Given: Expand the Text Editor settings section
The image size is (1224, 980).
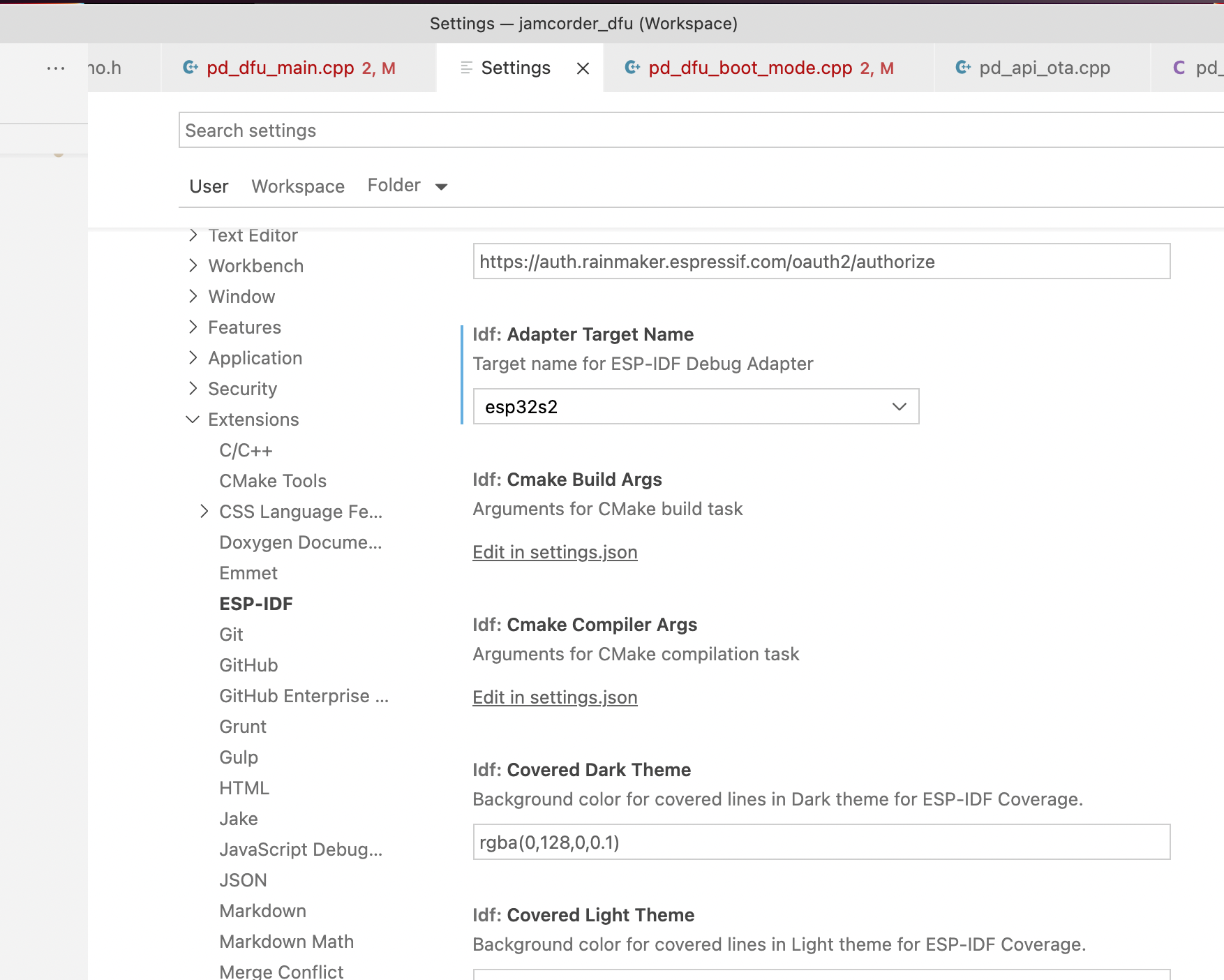Looking at the screenshot, I should click(x=193, y=235).
